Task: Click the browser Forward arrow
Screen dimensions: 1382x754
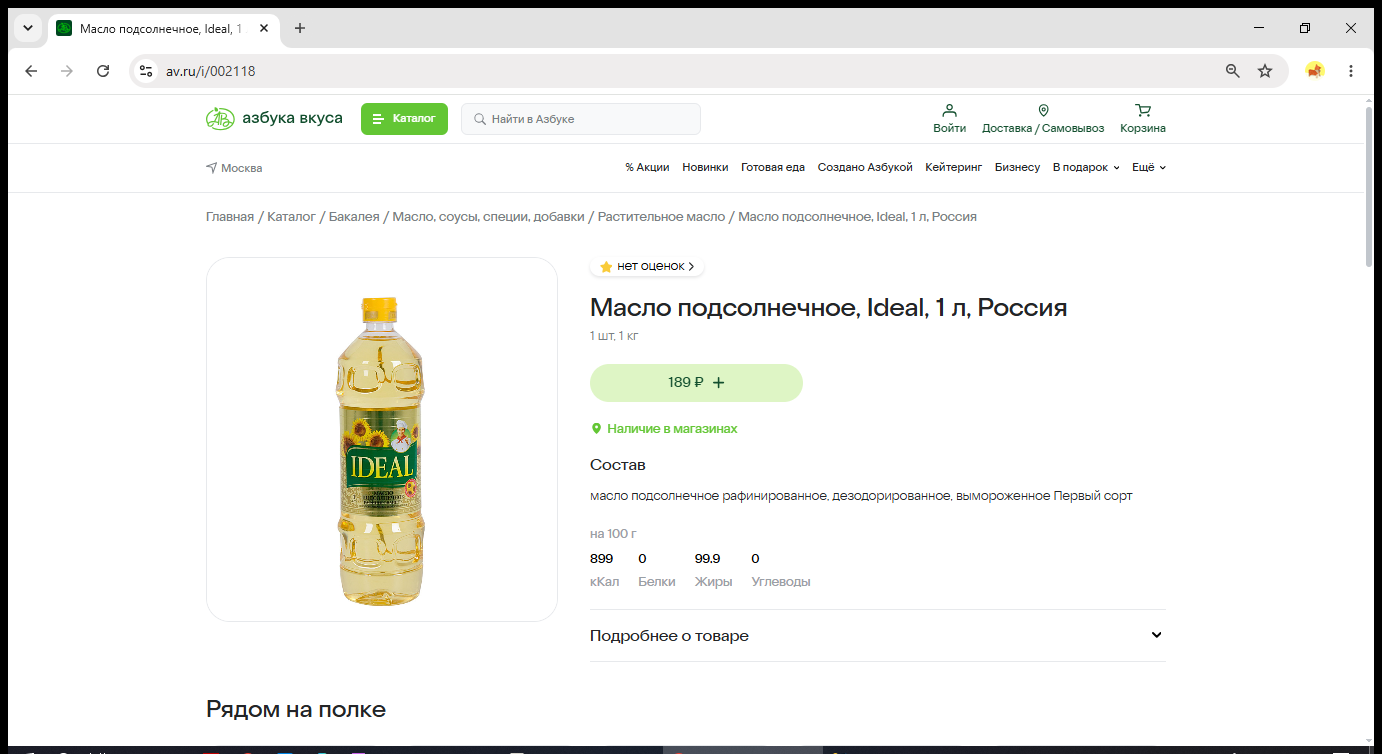Action: pos(67,71)
